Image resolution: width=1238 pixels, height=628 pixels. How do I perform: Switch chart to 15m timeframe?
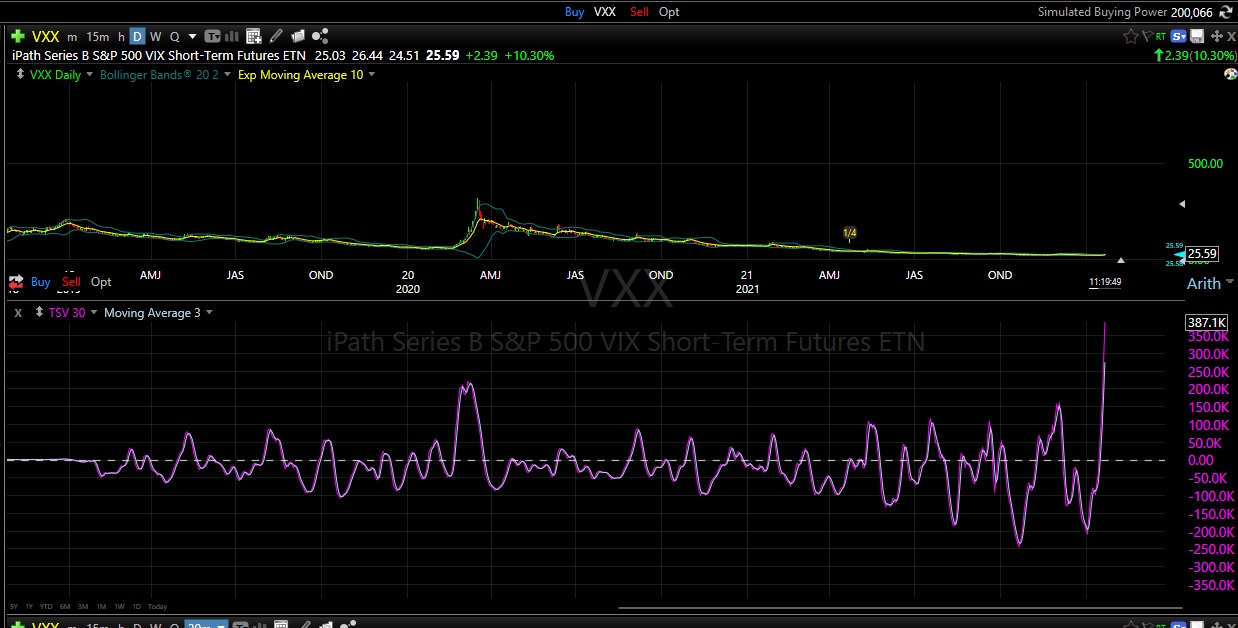point(97,37)
